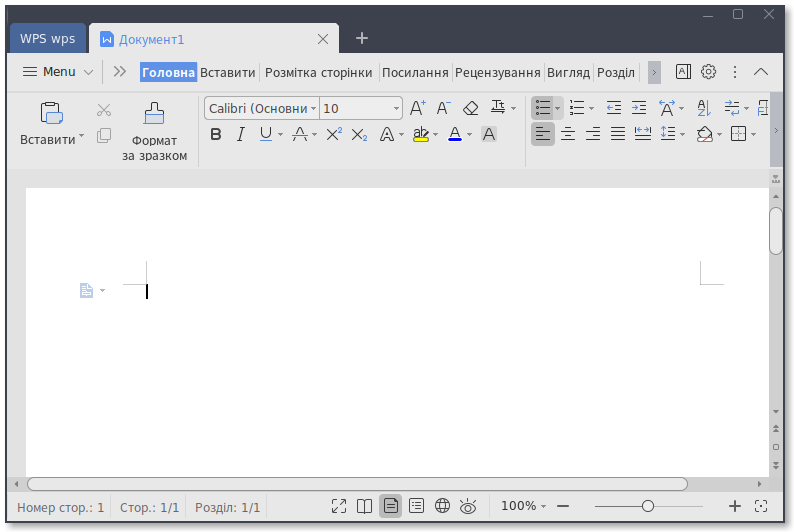
Task: Increase paragraph indent
Action: [x=639, y=107]
